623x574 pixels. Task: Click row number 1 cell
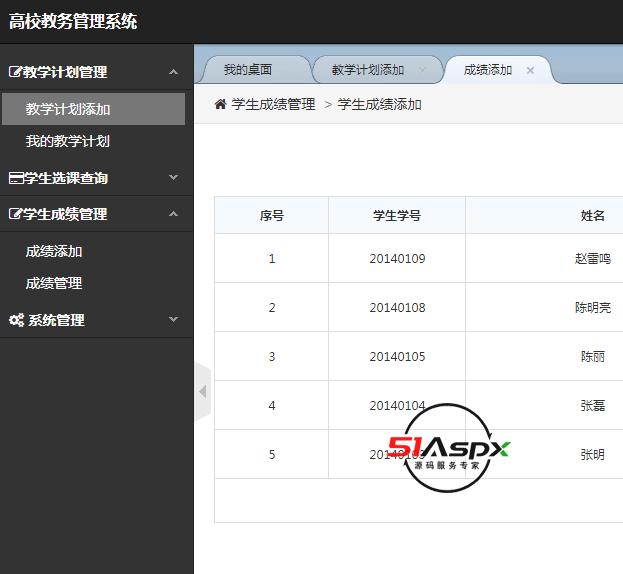[x=272, y=258]
